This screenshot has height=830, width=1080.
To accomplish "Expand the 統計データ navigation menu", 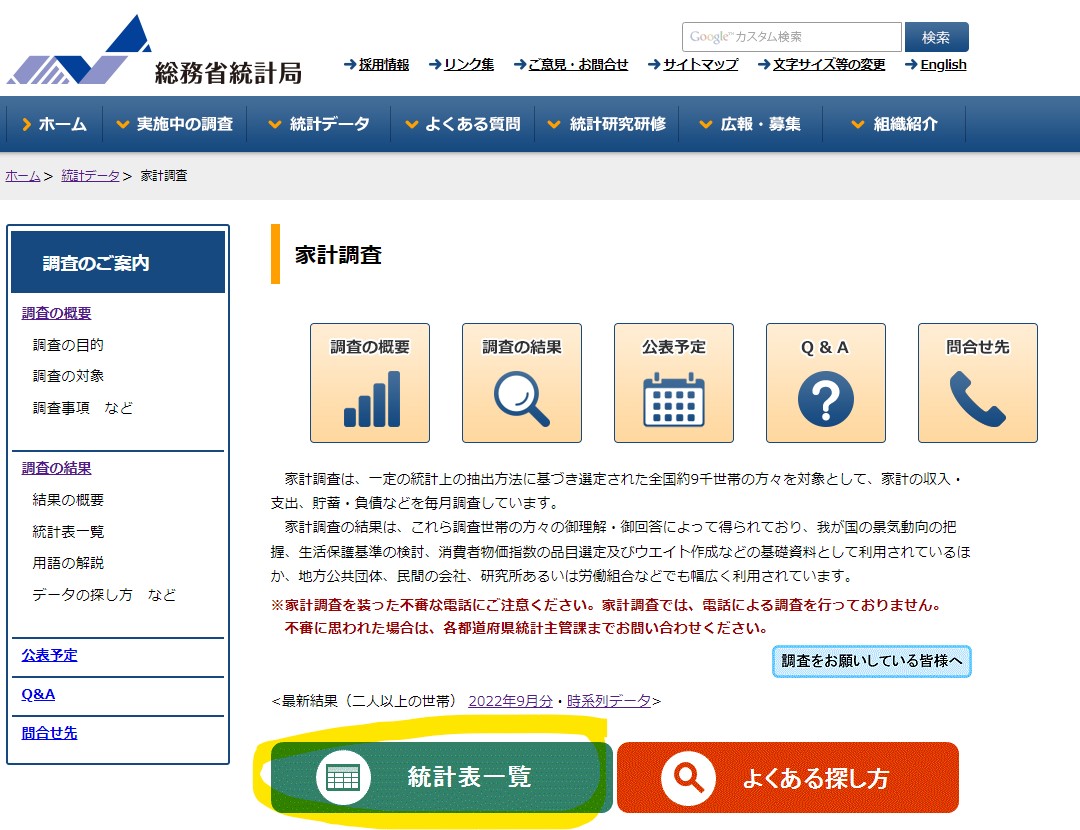I will [319, 124].
